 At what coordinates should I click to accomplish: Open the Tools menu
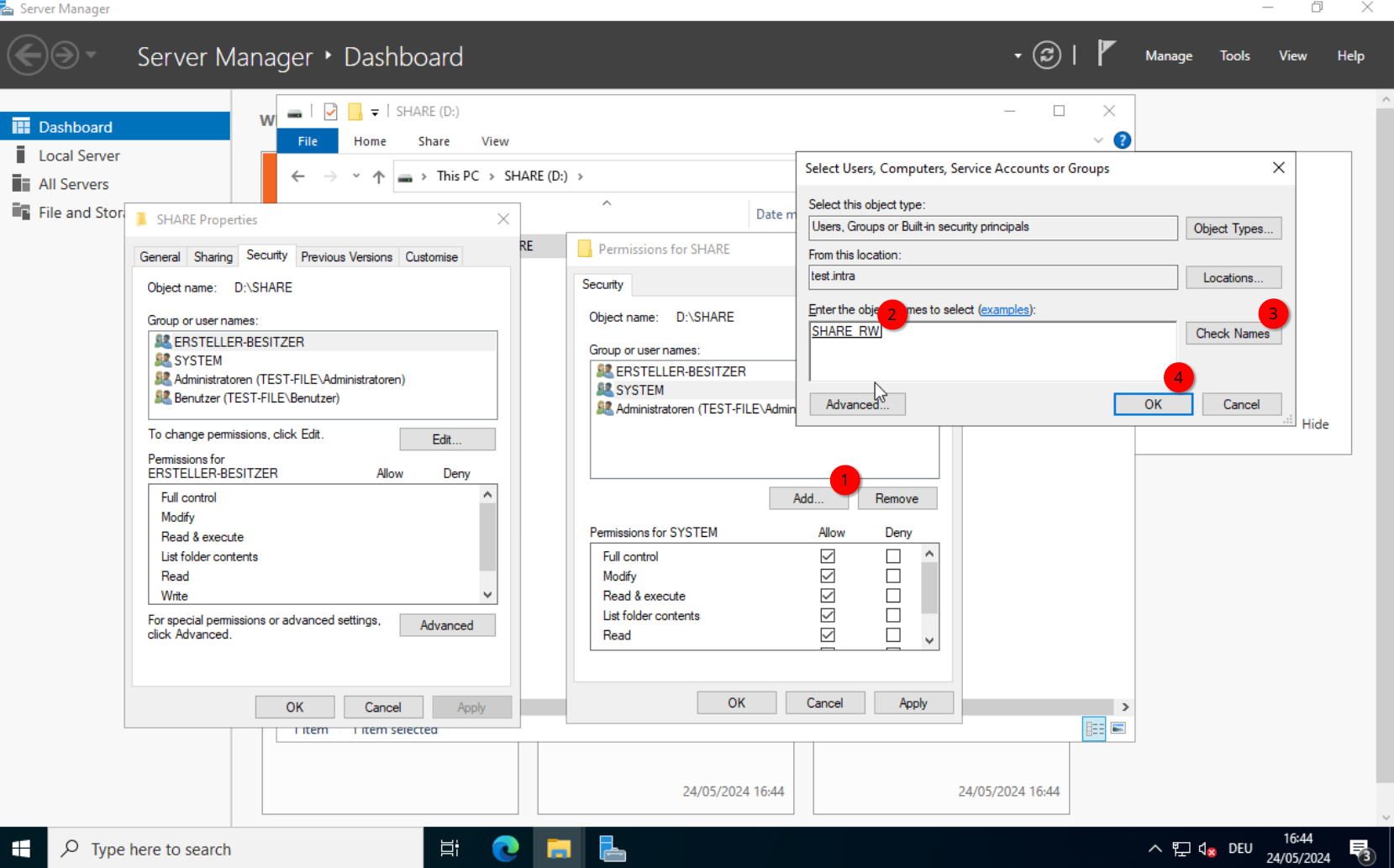[x=1234, y=55]
